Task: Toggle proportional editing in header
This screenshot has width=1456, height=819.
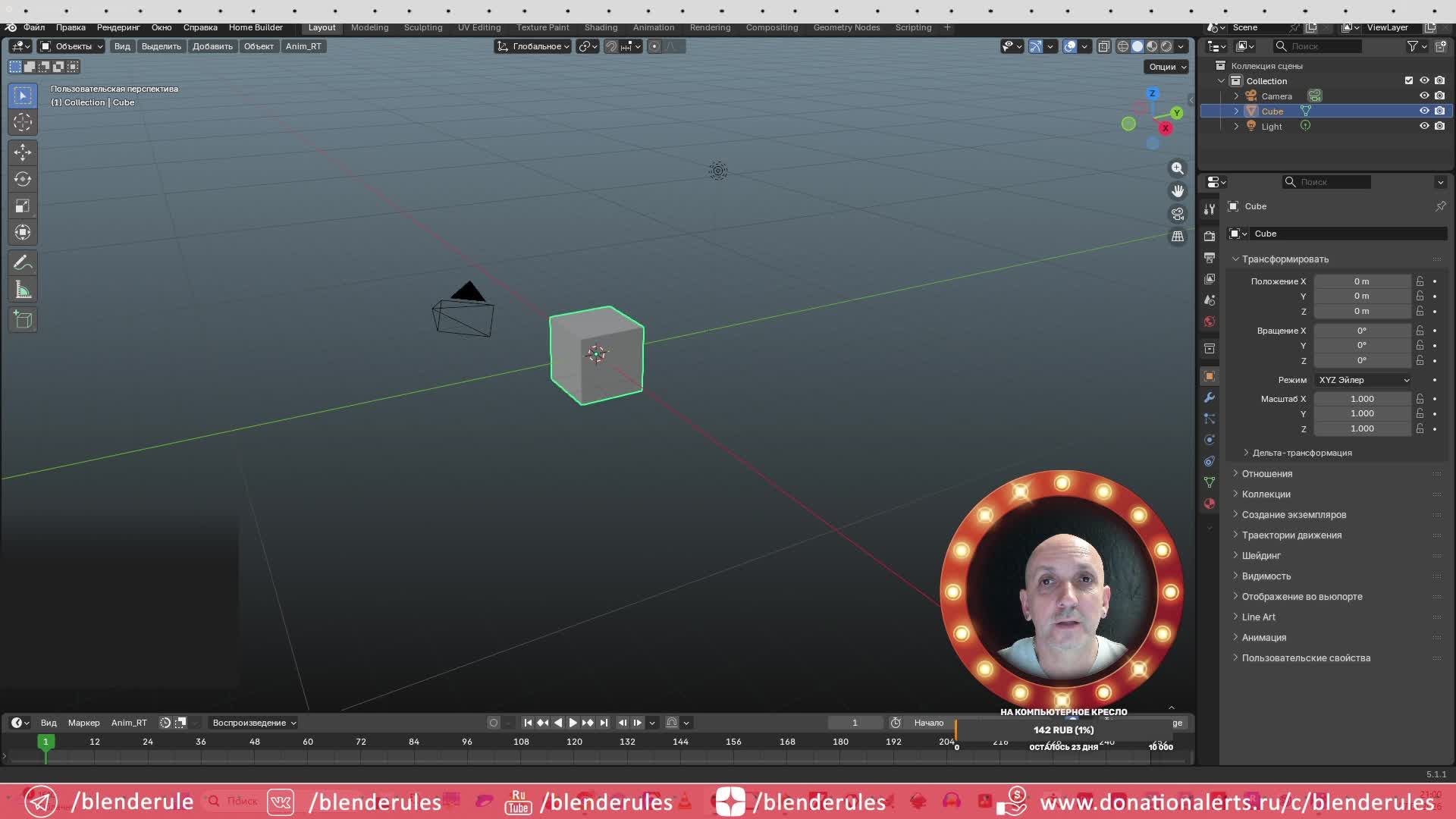Action: 654,46
